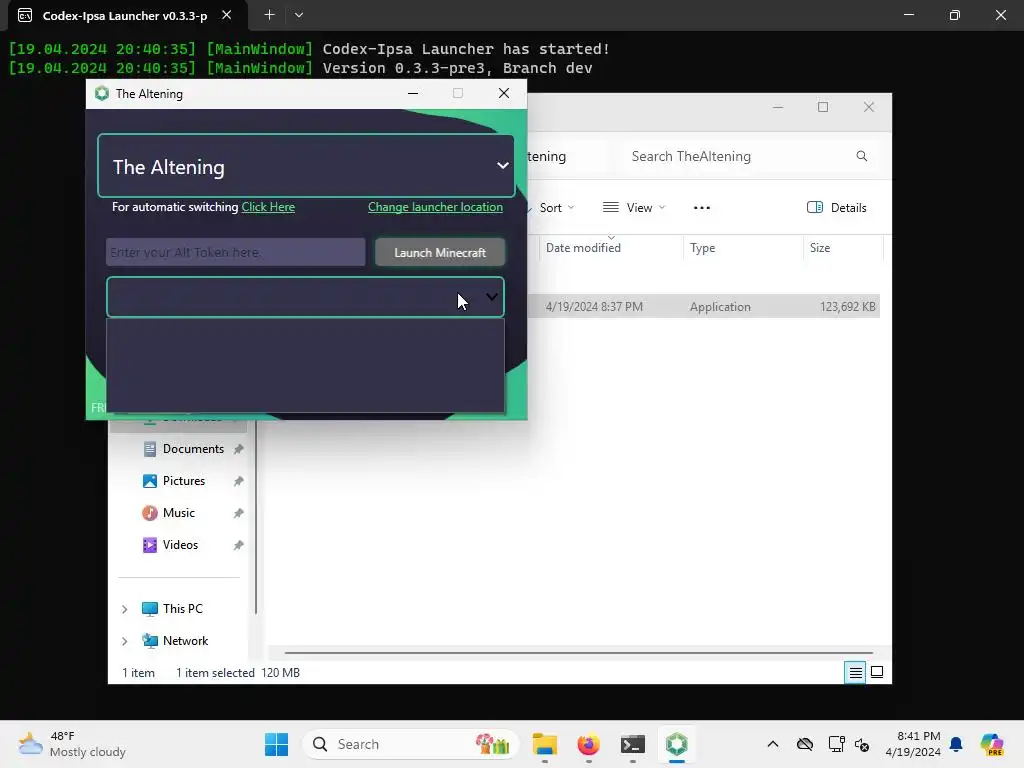This screenshot has height=768, width=1024.
Task: Open the Sort menu in File Explorer
Action: [x=555, y=208]
